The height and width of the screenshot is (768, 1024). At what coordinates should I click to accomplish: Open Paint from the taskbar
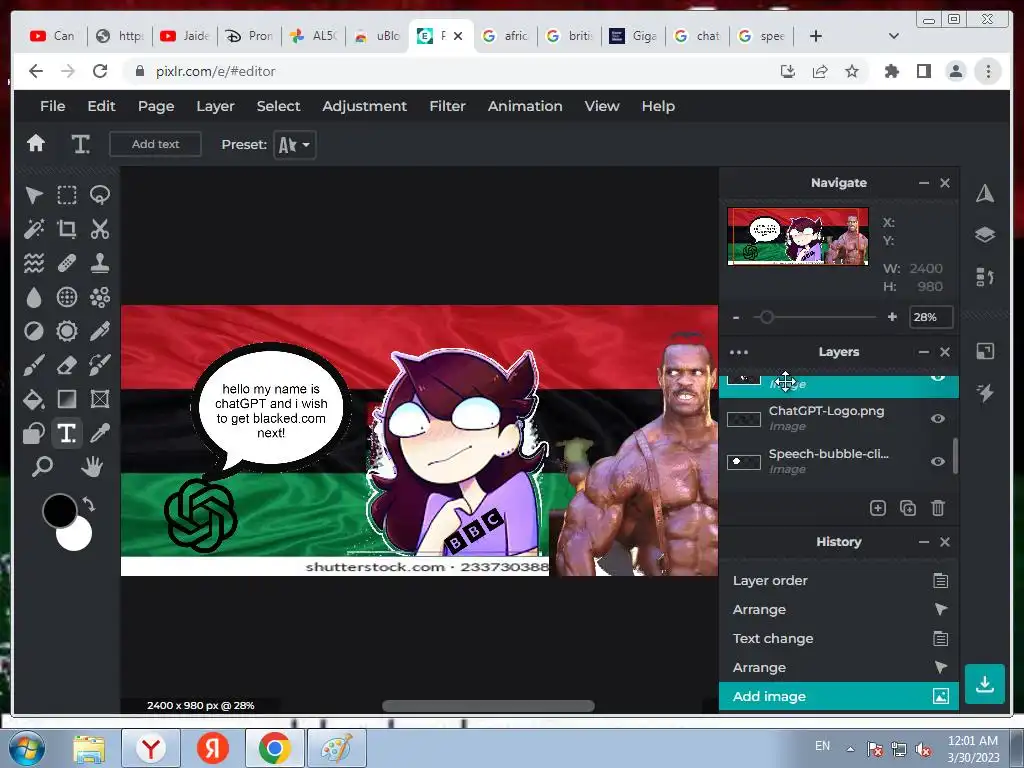tap(336, 748)
